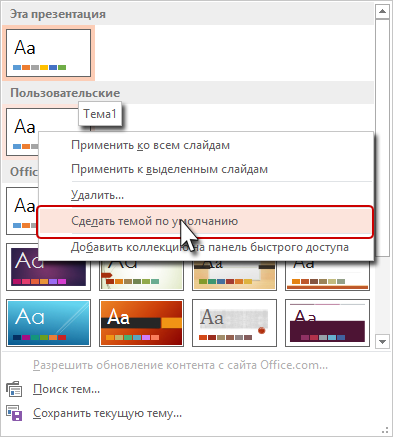Choose the dark maroon theme thumbnail
The width and height of the screenshot is (393, 437).
click(x=327, y=323)
